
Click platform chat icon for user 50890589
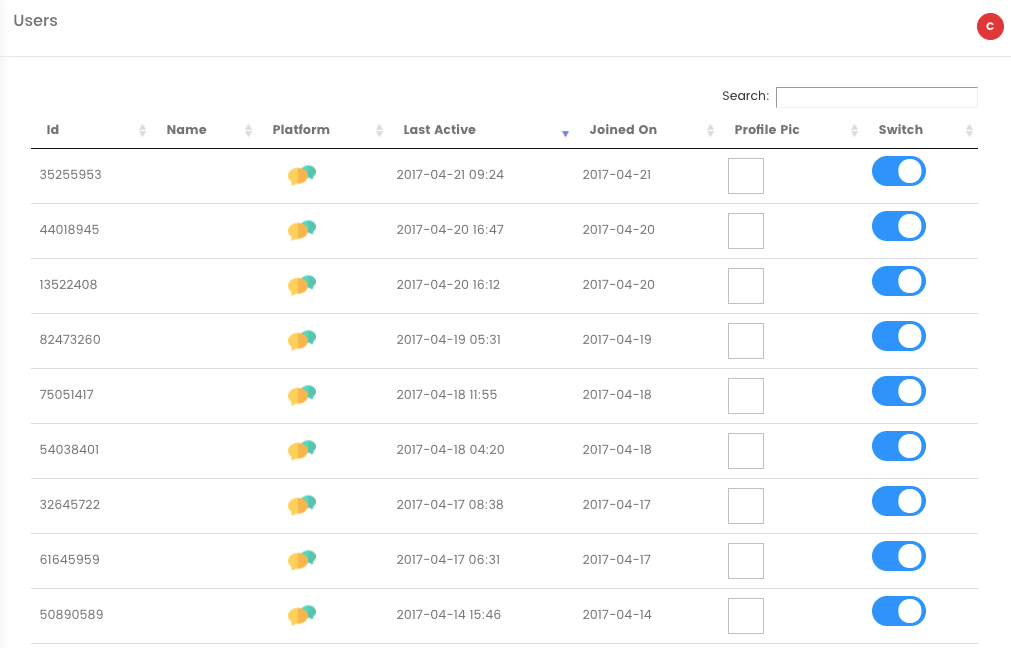302,615
